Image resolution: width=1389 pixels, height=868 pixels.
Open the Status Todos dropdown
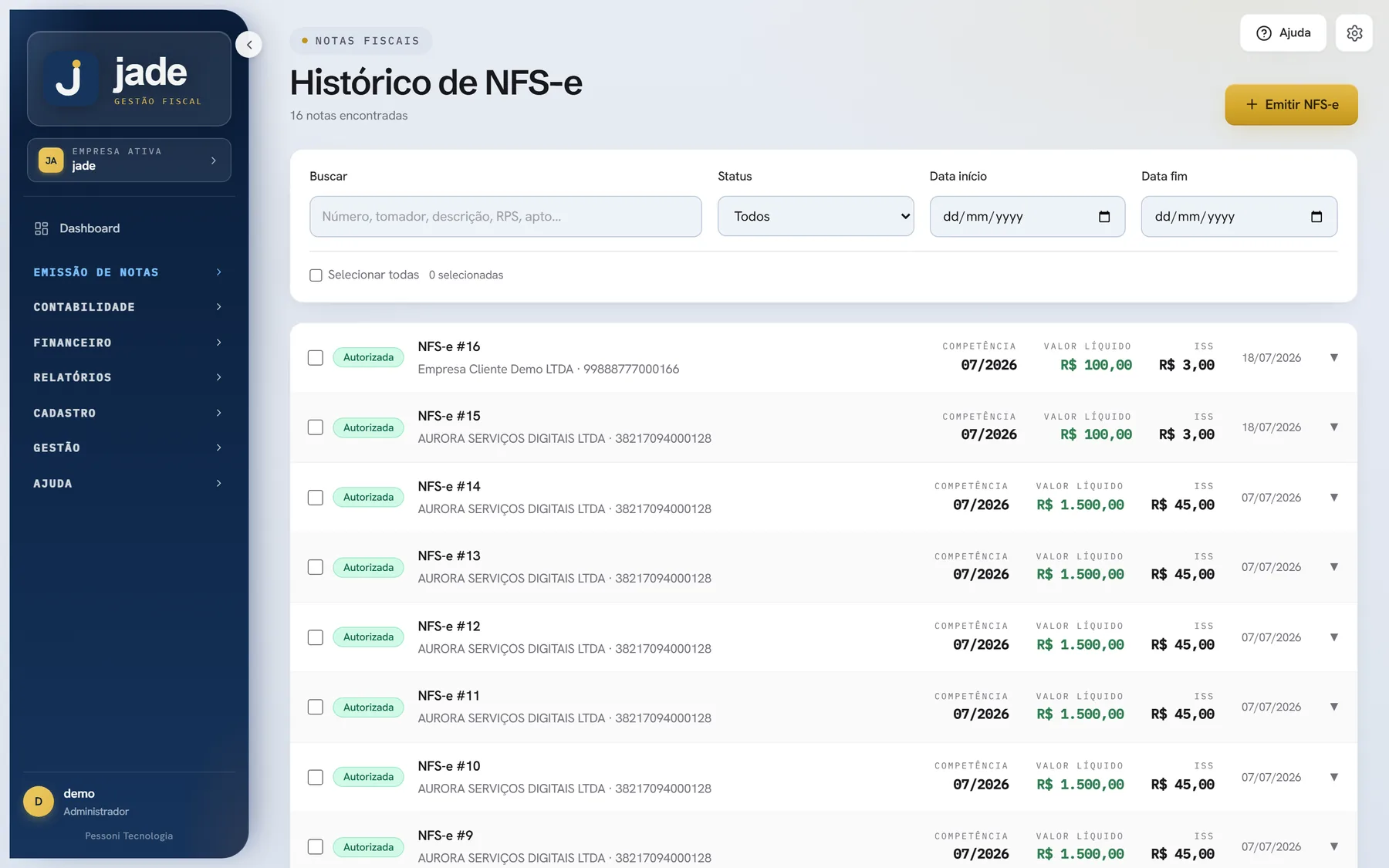[x=816, y=217]
